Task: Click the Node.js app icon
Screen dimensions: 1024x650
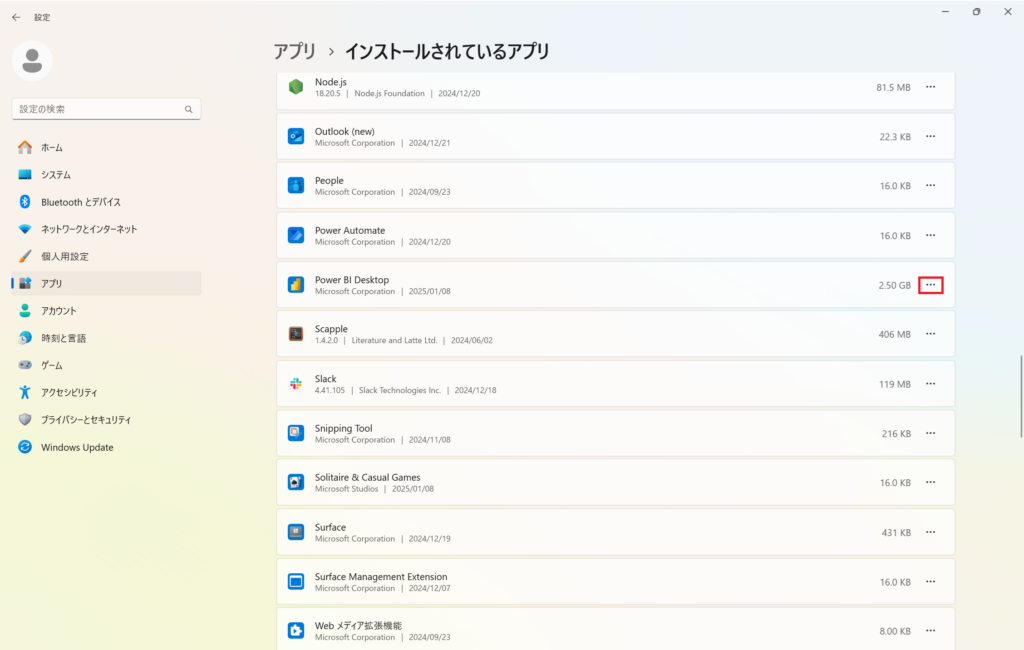Action: tap(296, 87)
